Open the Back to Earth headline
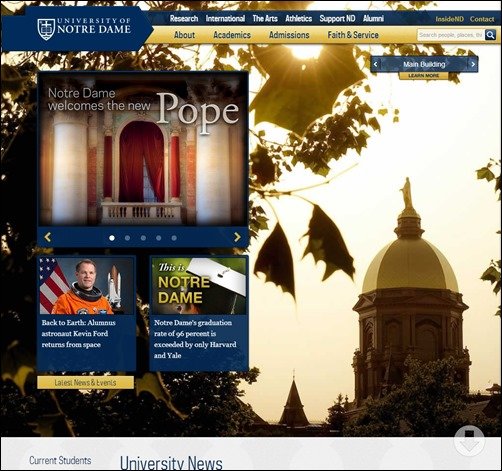This screenshot has height=471, width=502. click(x=78, y=333)
